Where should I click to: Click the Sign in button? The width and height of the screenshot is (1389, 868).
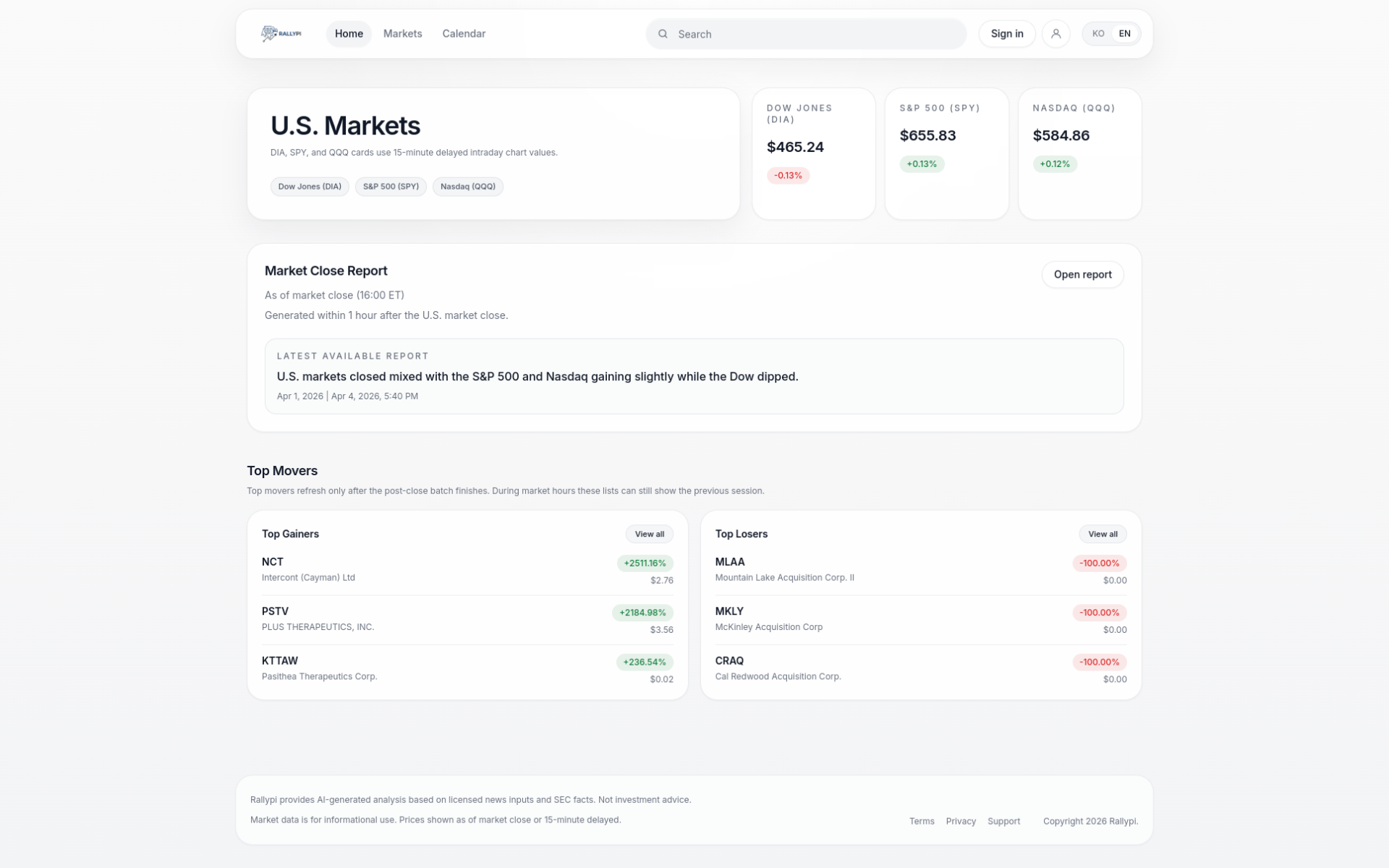tap(1006, 33)
